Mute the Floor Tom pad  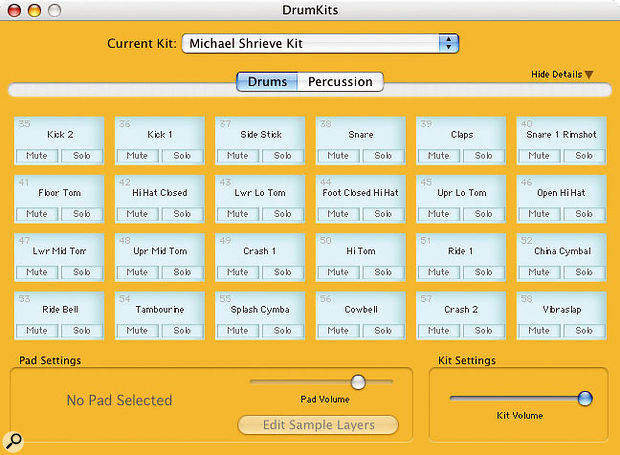pos(37,214)
